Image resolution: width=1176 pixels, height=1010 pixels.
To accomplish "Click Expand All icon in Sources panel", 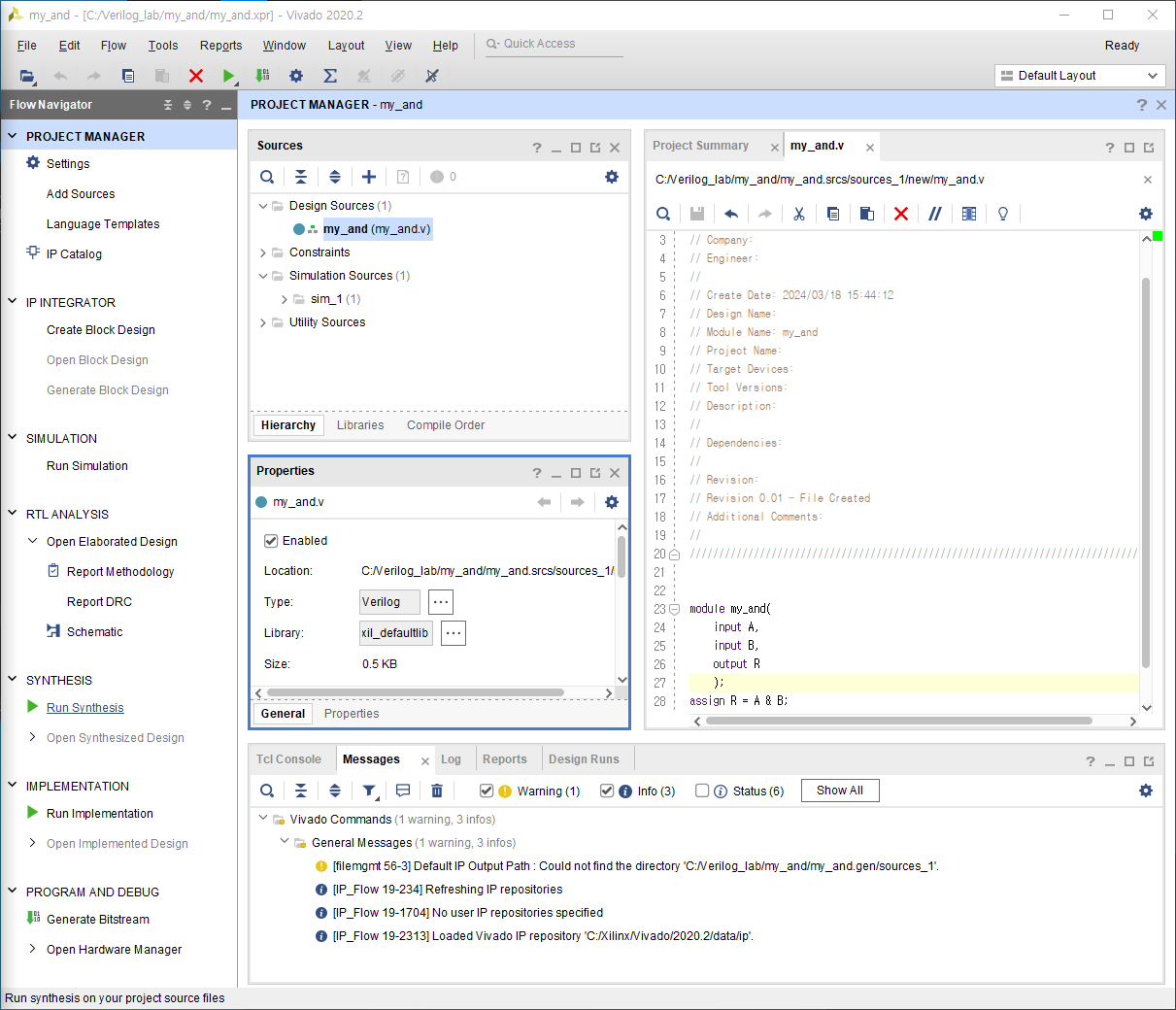I will pos(335,177).
